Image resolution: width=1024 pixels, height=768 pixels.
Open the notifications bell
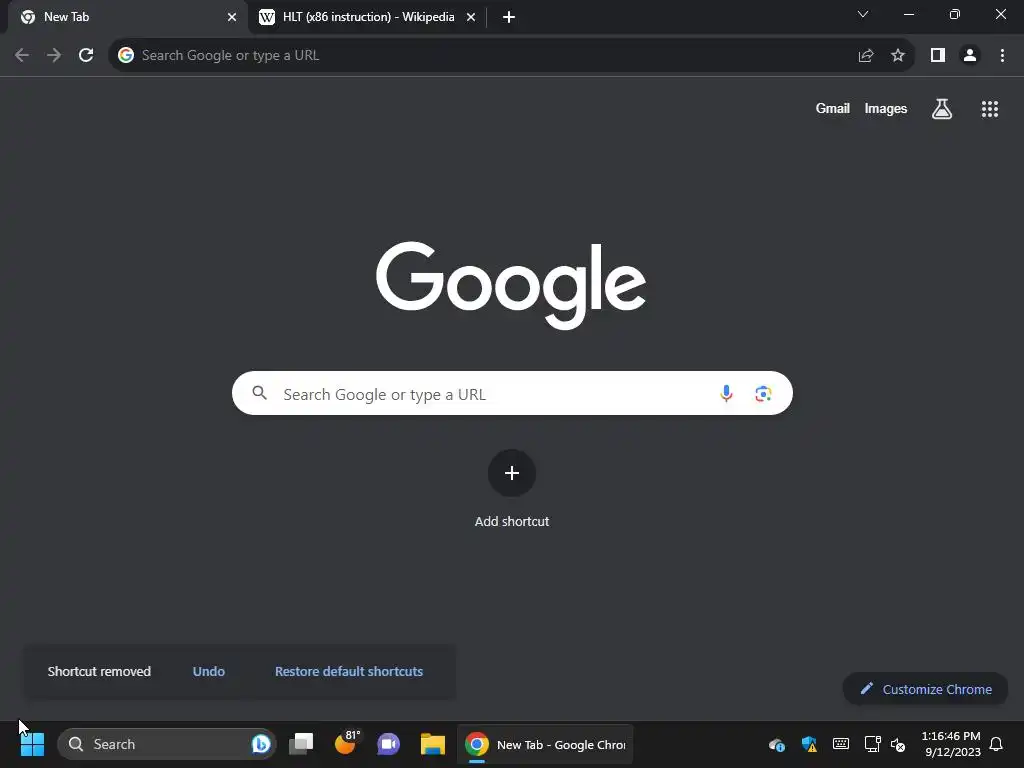(996, 744)
